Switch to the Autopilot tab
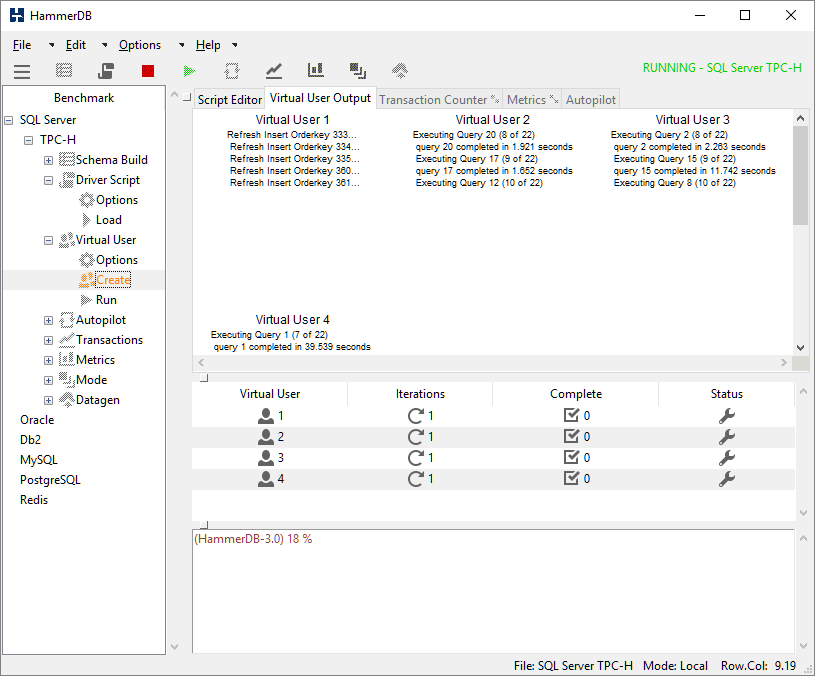Screen dimensions: 815x676 [x=590, y=100]
